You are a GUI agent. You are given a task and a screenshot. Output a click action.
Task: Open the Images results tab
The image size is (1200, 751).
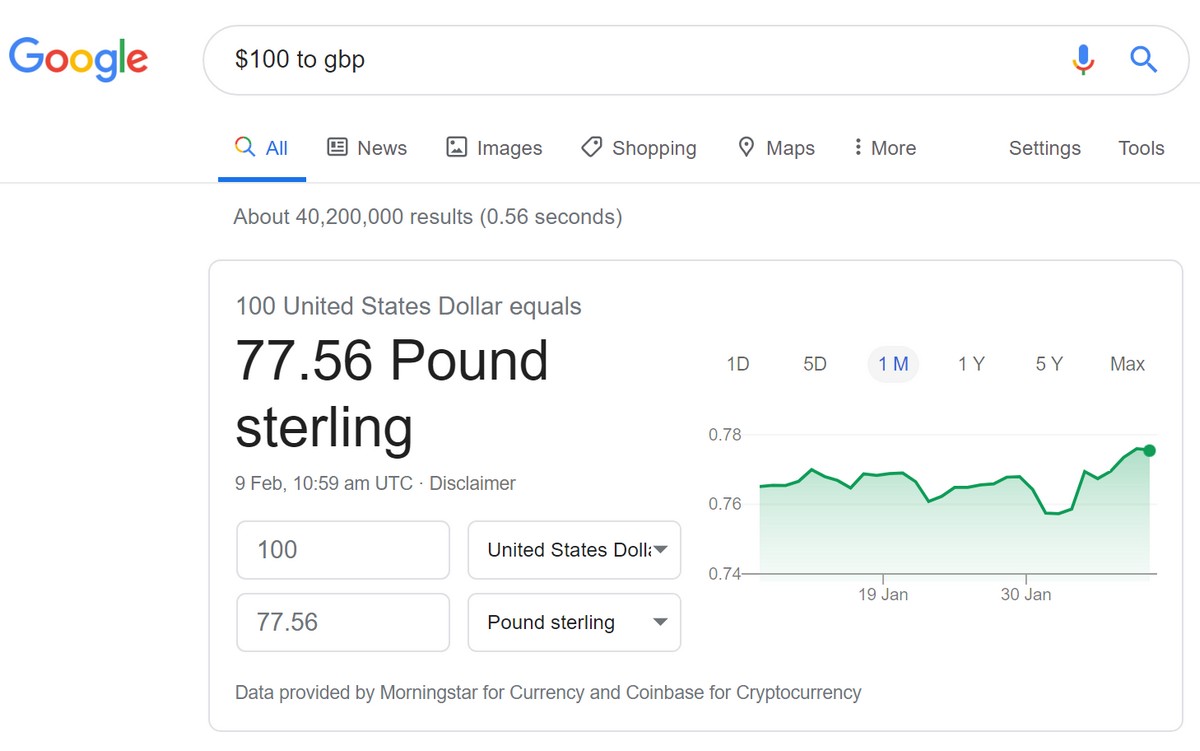pos(494,148)
